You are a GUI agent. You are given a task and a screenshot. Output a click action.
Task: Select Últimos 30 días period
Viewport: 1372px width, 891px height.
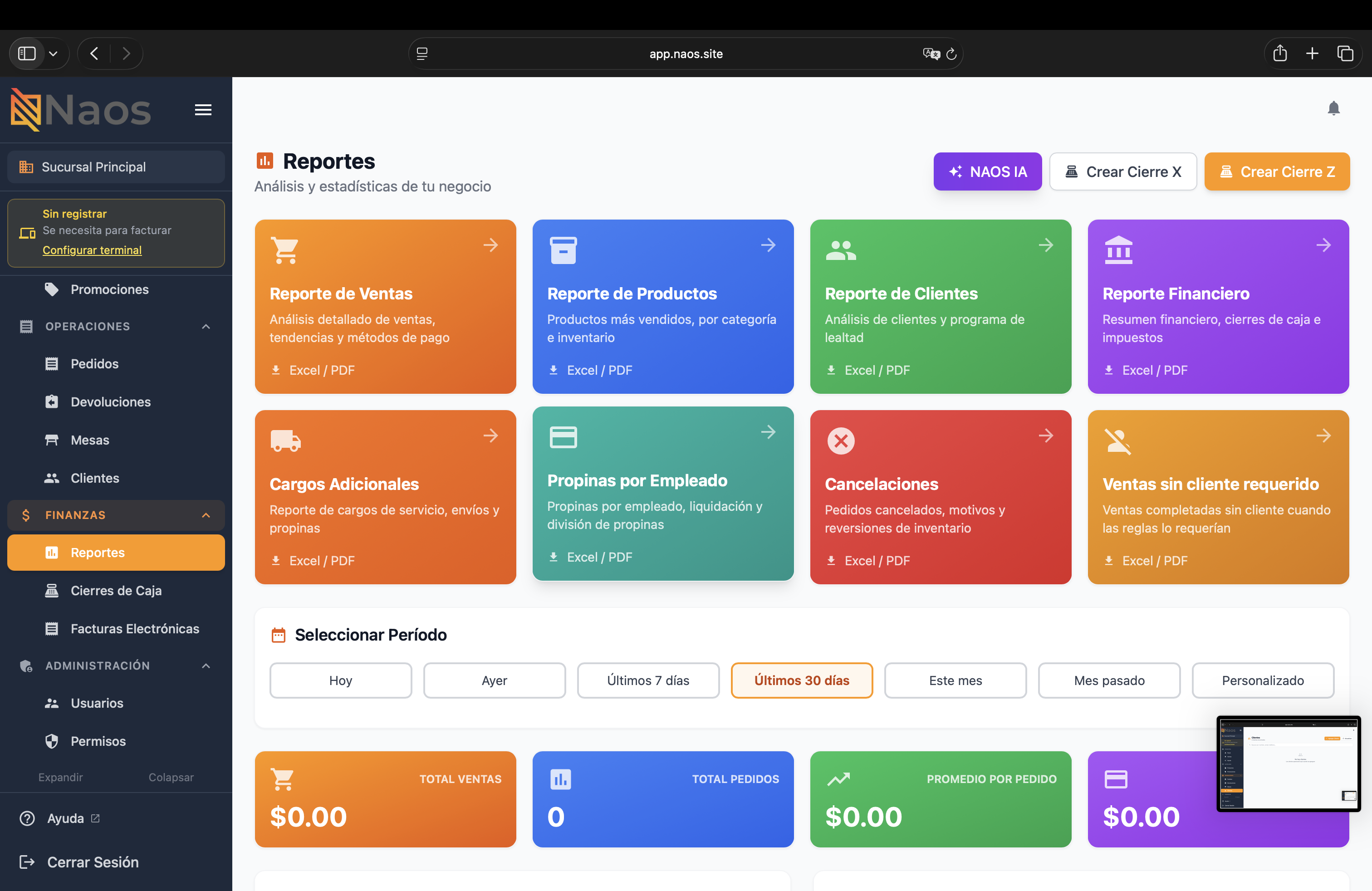[802, 680]
